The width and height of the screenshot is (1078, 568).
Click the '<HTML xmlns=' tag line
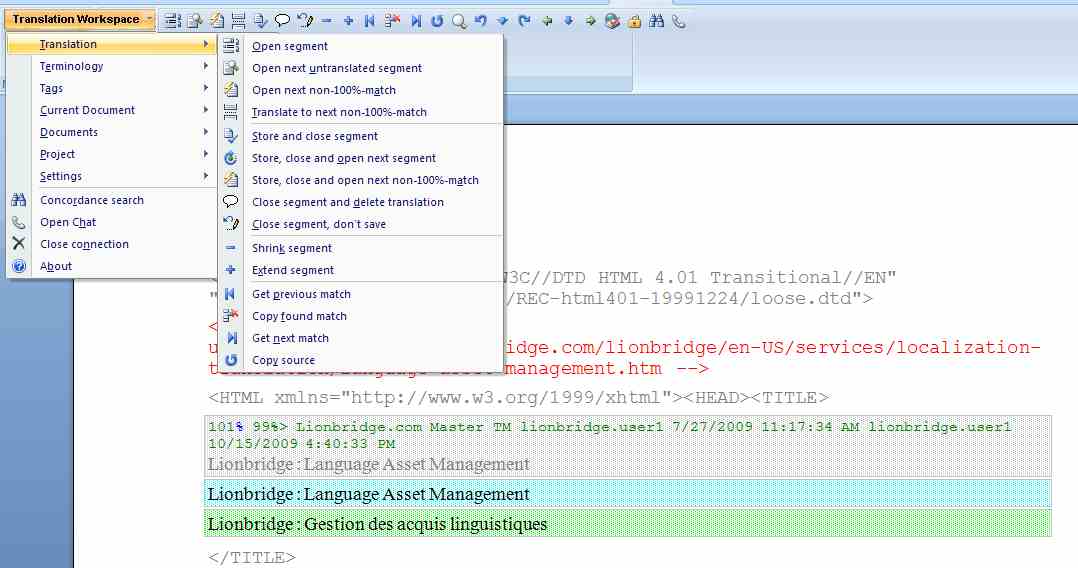(x=518, y=397)
